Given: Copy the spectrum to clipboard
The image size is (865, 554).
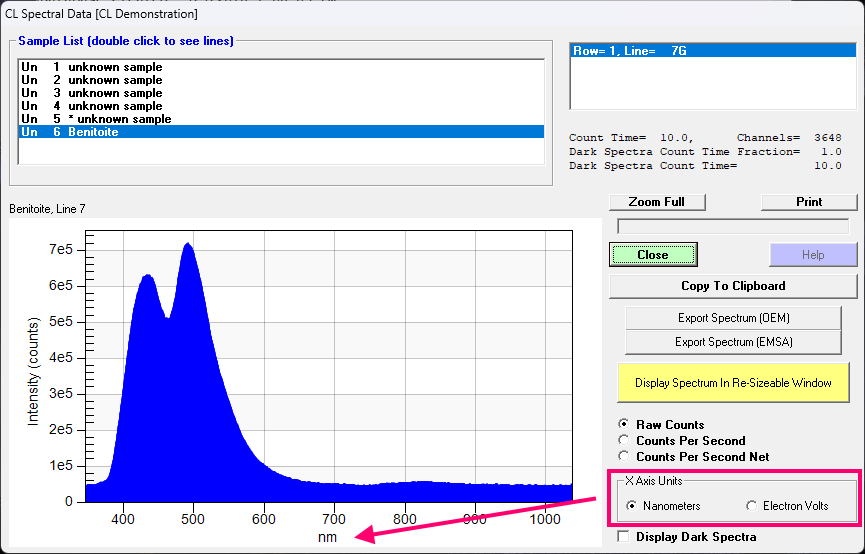Looking at the screenshot, I should [732, 286].
